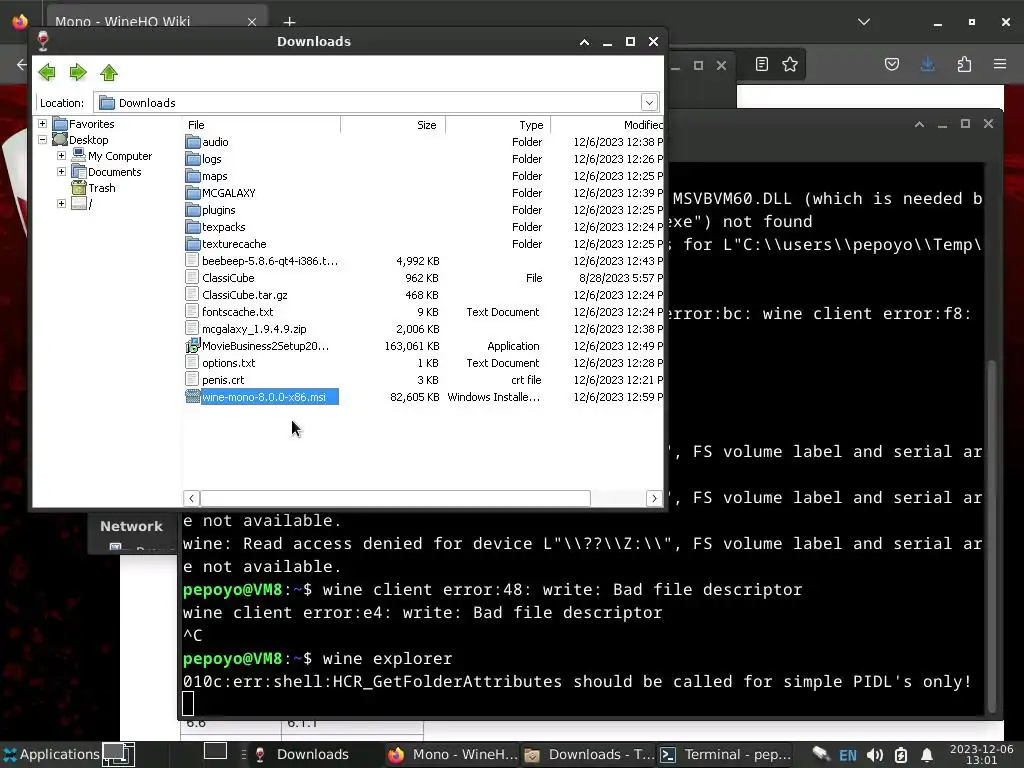Select the wine-mono-8.0.0-x86.msi file name
The height and width of the screenshot is (768, 1024).
point(264,397)
